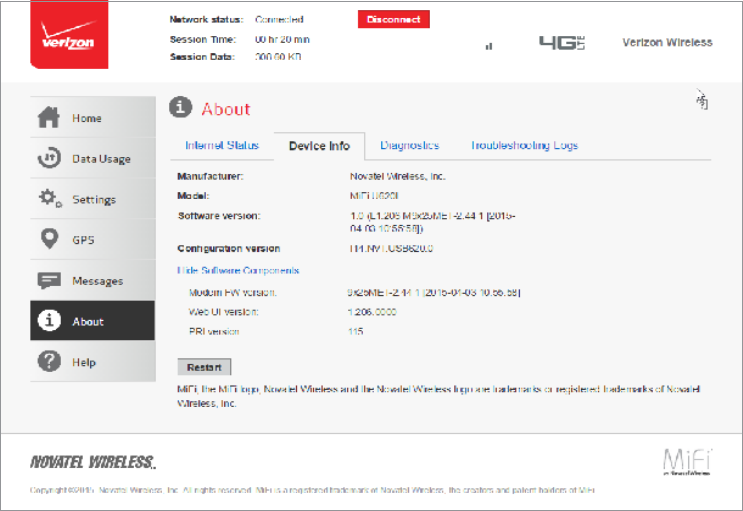Click the GPS location pin icon
This screenshot has width=743, height=511.
[x=49, y=238]
